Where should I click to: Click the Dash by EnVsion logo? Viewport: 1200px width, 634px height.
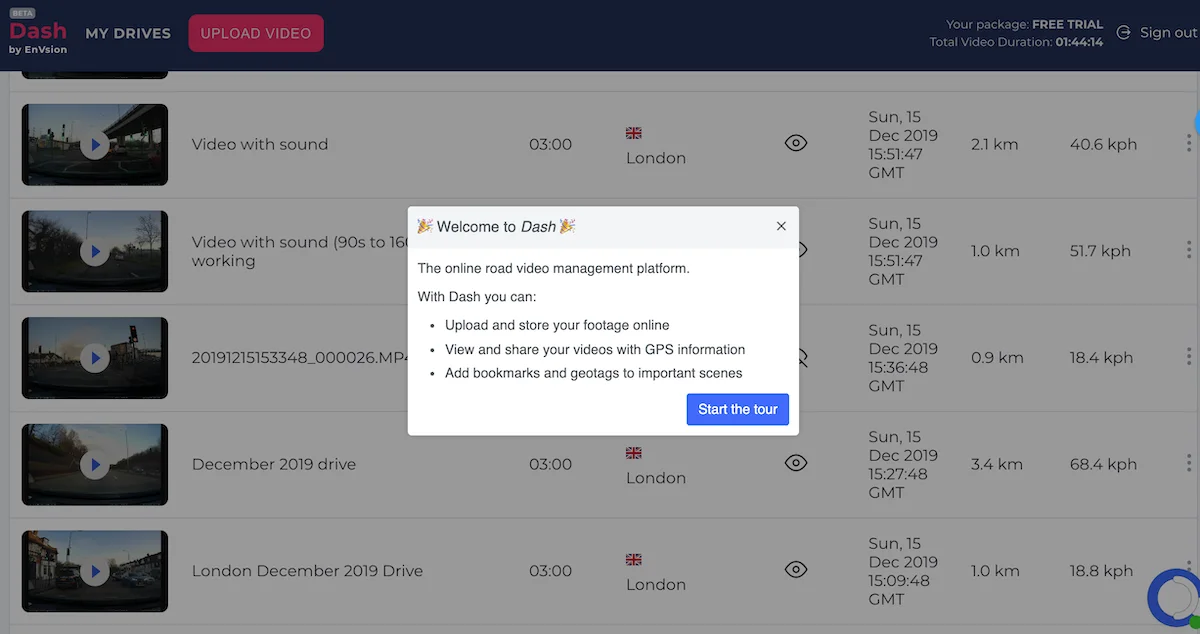click(x=38, y=33)
